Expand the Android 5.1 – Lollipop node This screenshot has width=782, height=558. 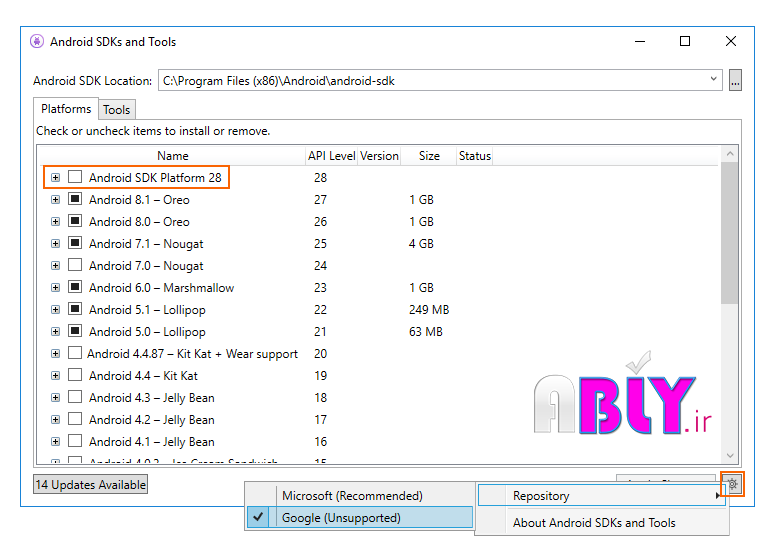pos(55,309)
